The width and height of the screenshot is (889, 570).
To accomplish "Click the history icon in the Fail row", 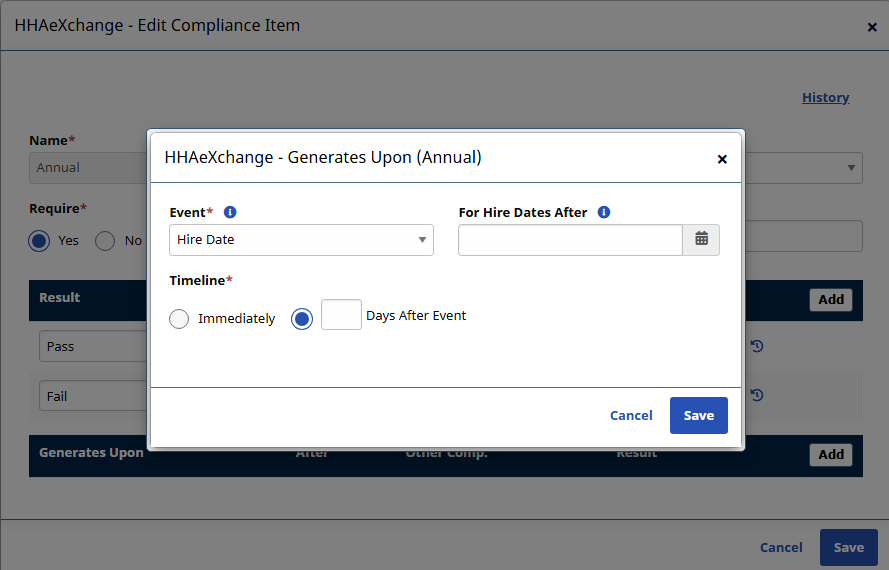I will tap(757, 396).
